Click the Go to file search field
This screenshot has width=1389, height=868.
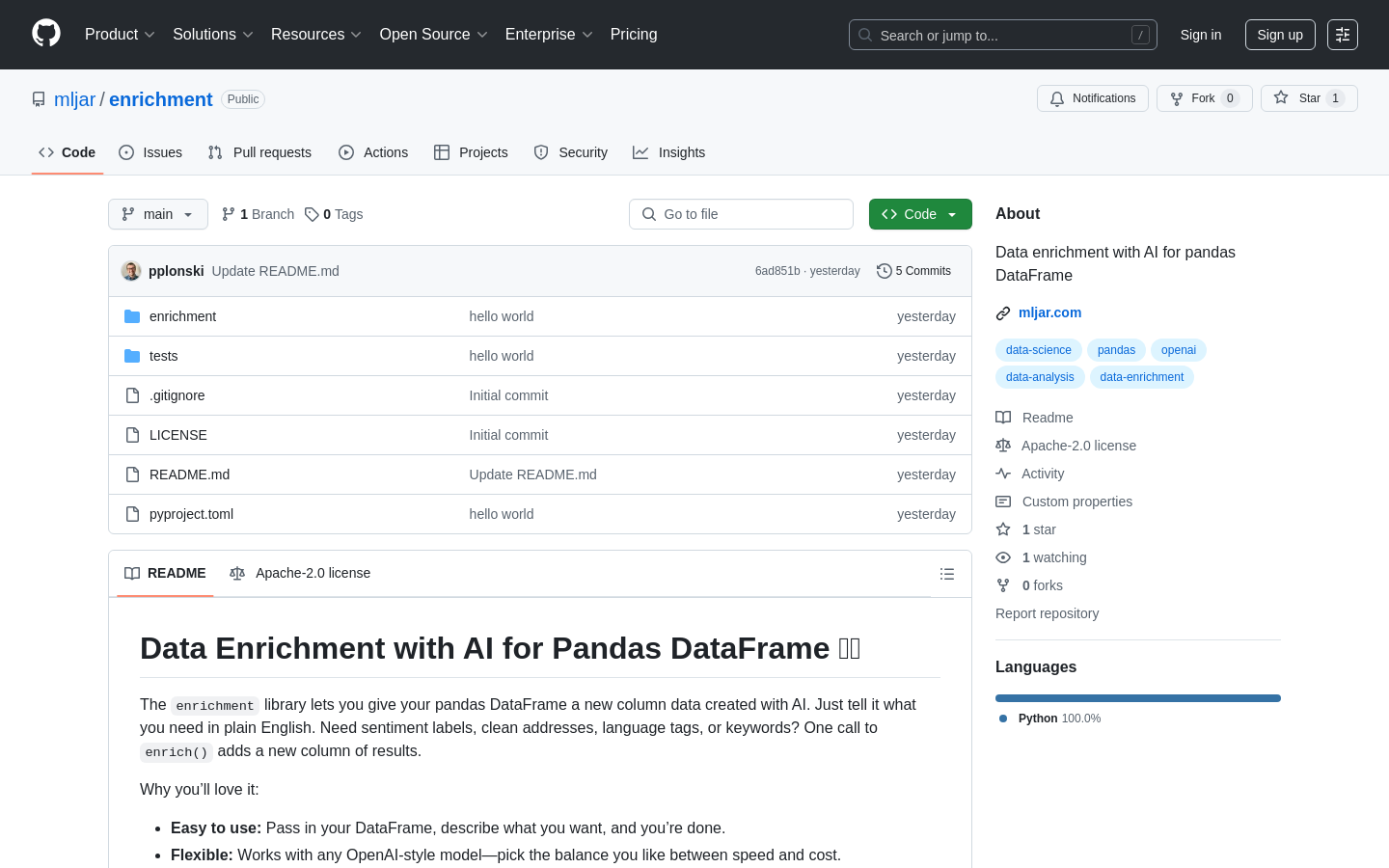click(x=741, y=214)
